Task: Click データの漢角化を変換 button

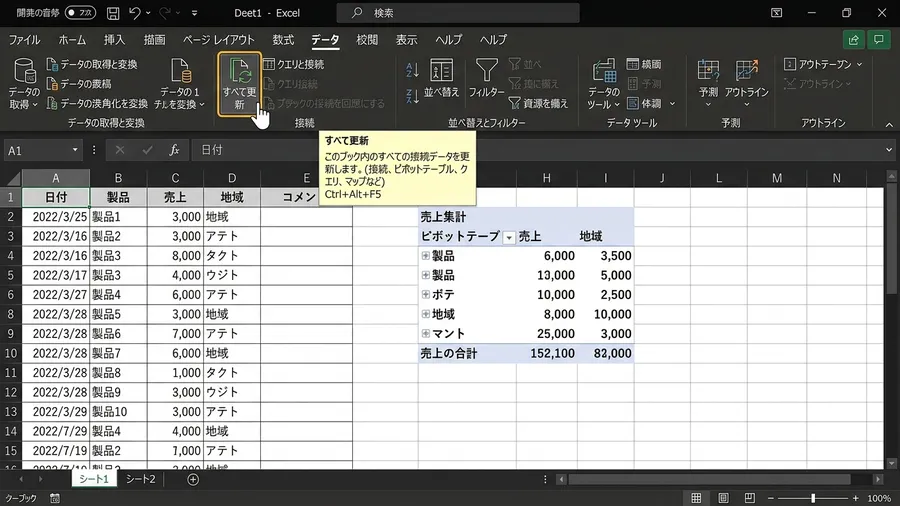Action: tap(97, 103)
